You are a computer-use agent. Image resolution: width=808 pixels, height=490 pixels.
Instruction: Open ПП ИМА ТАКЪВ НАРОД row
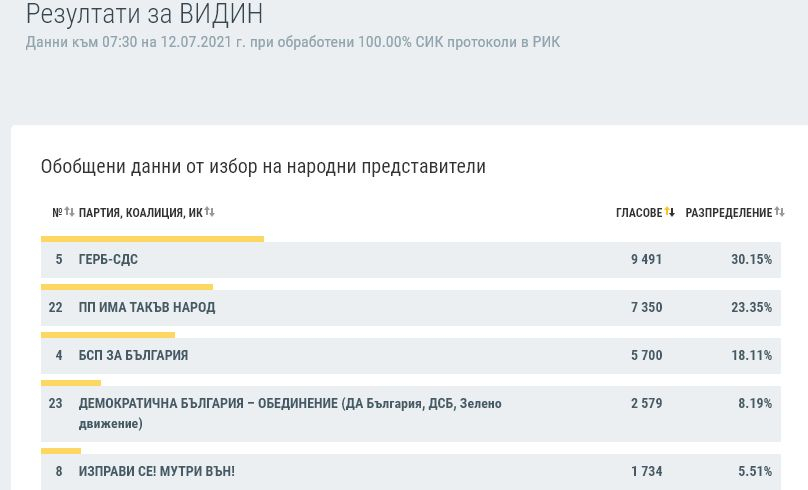coord(411,308)
